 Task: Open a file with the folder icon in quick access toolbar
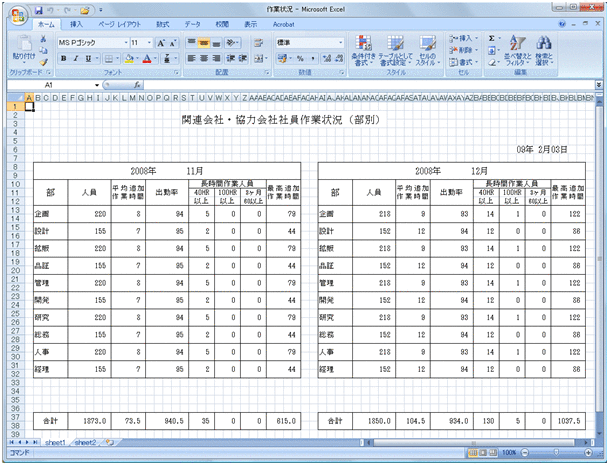(85, 10)
